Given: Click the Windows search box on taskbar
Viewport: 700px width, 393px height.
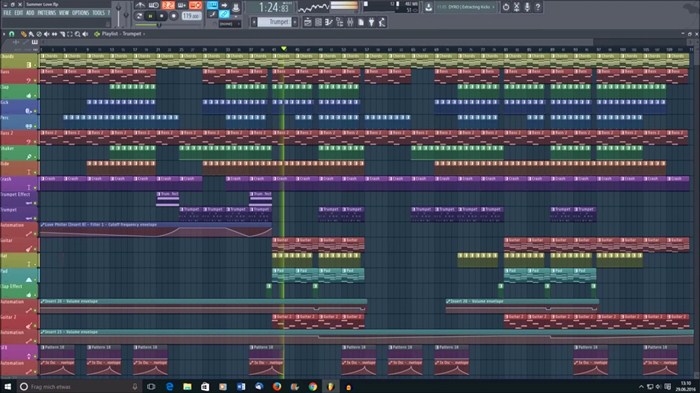Looking at the screenshot, I should tap(80, 387).
